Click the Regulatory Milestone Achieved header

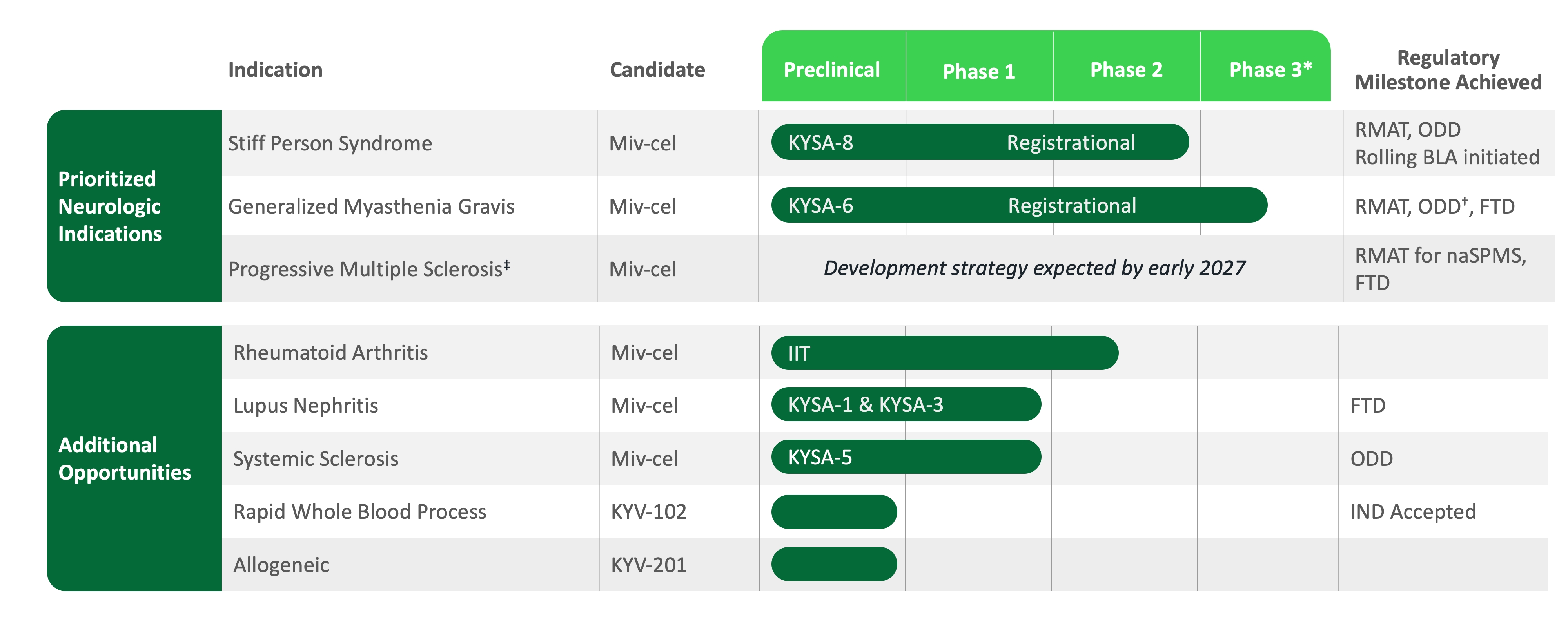[1448, 70]
